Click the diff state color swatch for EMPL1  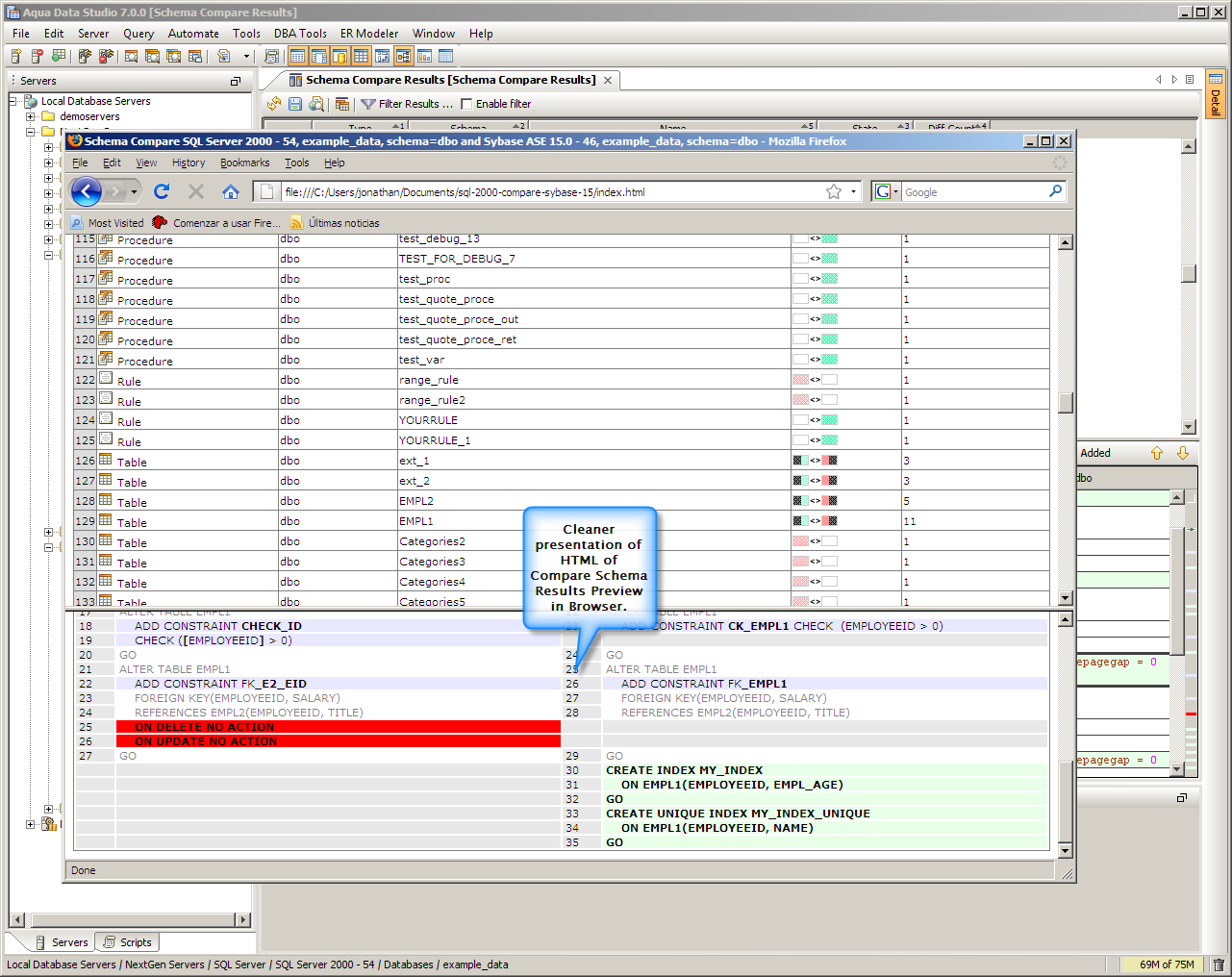(x=815, y=520)
